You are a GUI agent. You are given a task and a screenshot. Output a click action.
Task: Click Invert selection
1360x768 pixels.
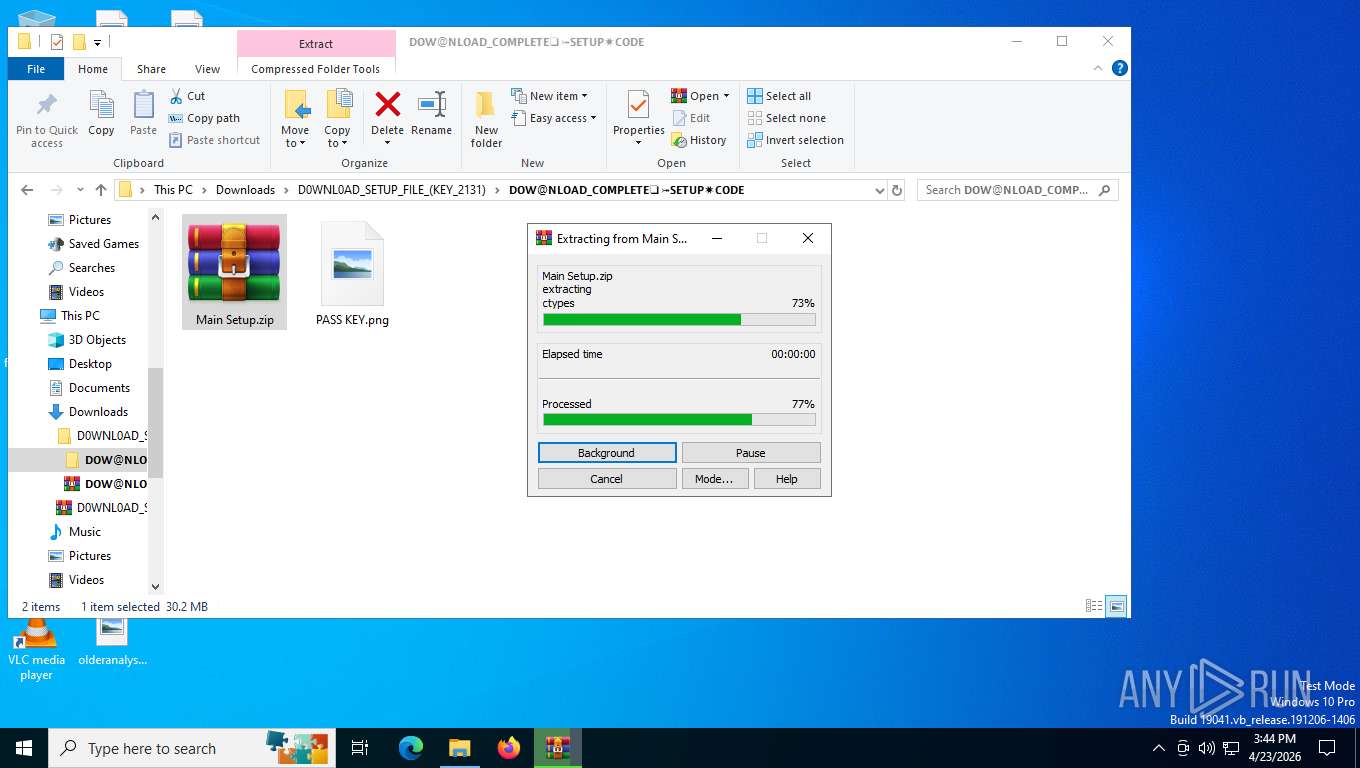pyautogui.click(x=795, y=140)
